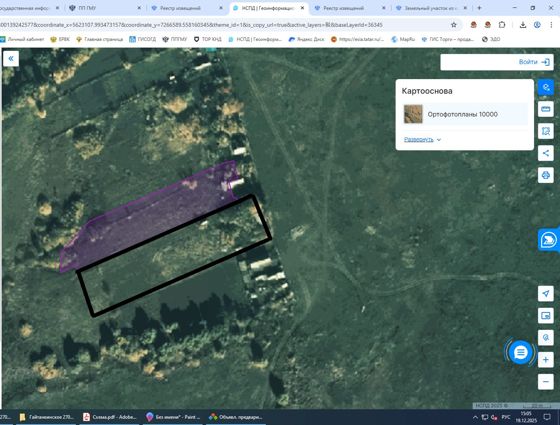
Task: Open Chrome three-dot menu
Action: pos(551,25)
